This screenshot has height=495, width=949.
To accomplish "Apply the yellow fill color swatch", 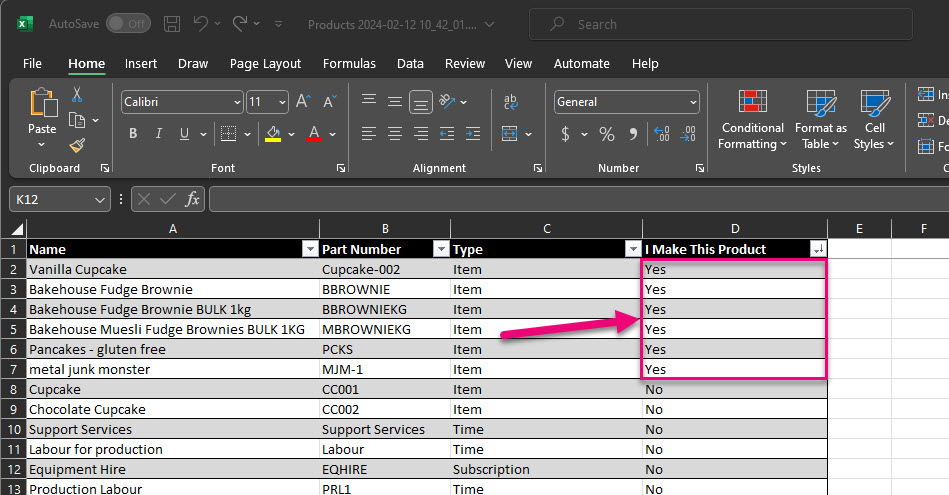I will 274,134.
